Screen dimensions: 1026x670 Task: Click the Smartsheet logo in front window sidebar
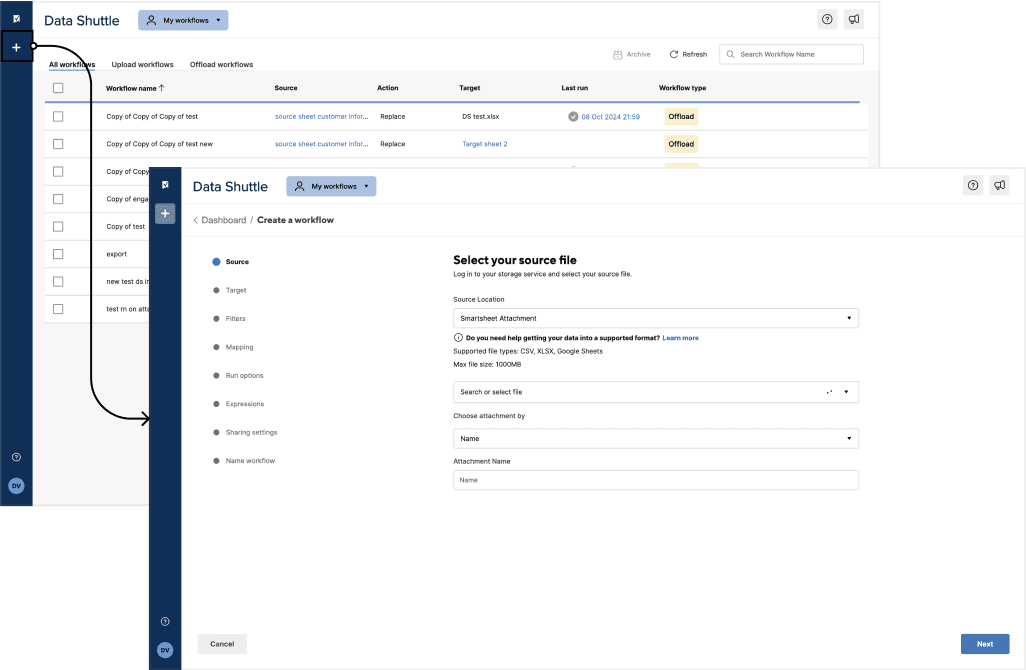coord(165,185)
